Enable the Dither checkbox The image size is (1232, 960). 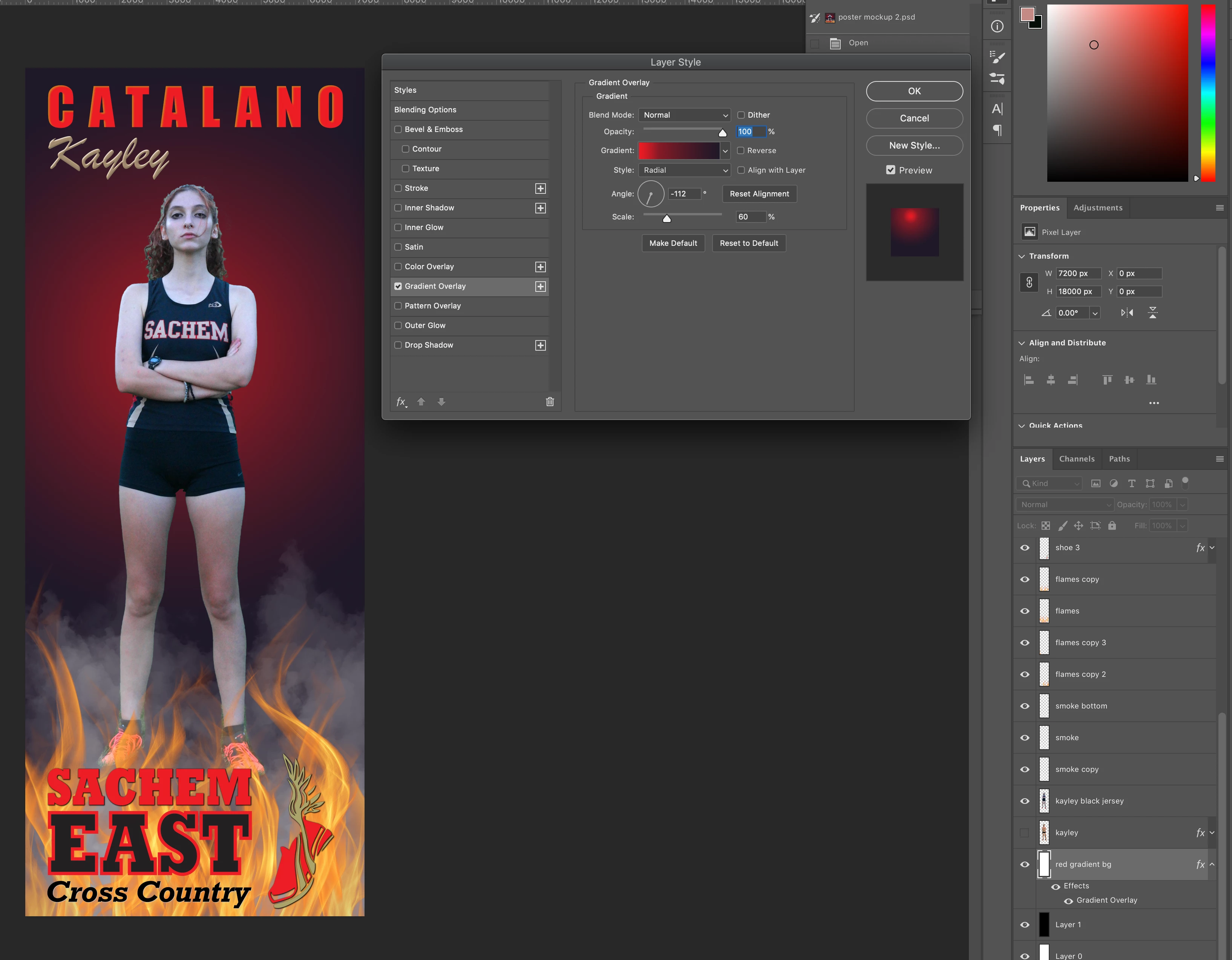pyautogui.click(x=741, y=115)
